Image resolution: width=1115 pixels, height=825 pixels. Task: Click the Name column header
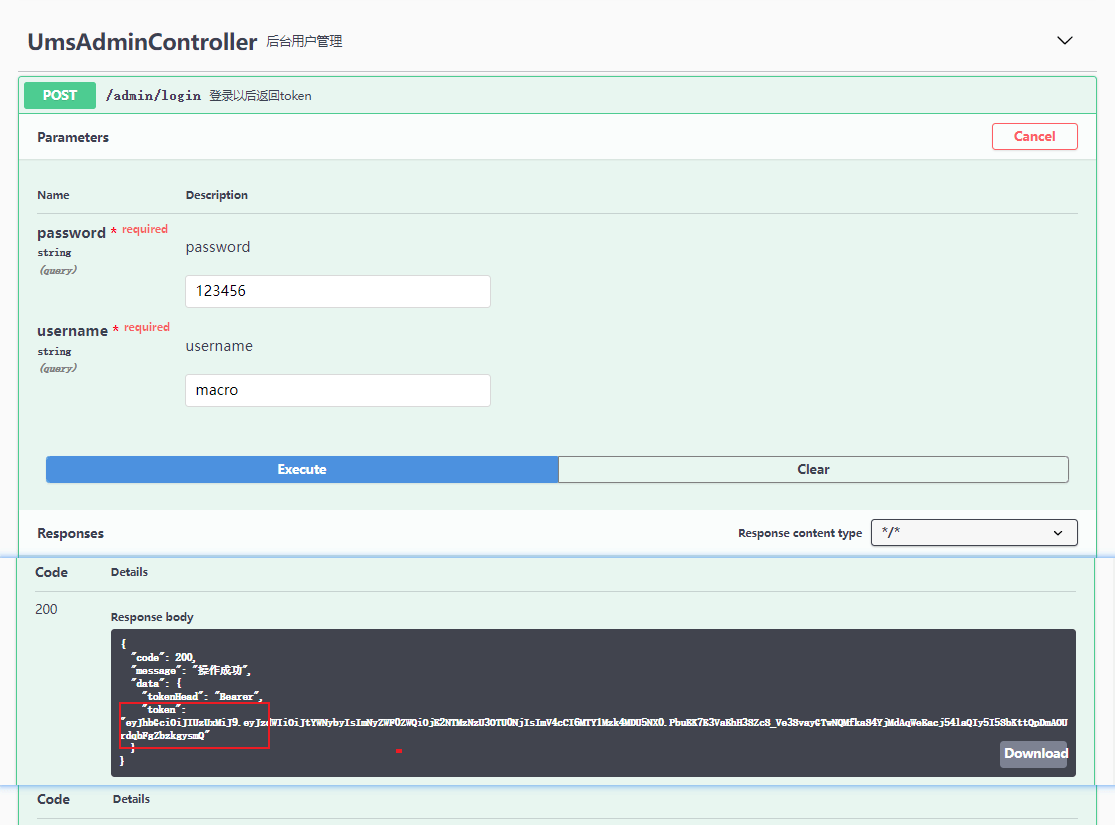tap(53, 195)
